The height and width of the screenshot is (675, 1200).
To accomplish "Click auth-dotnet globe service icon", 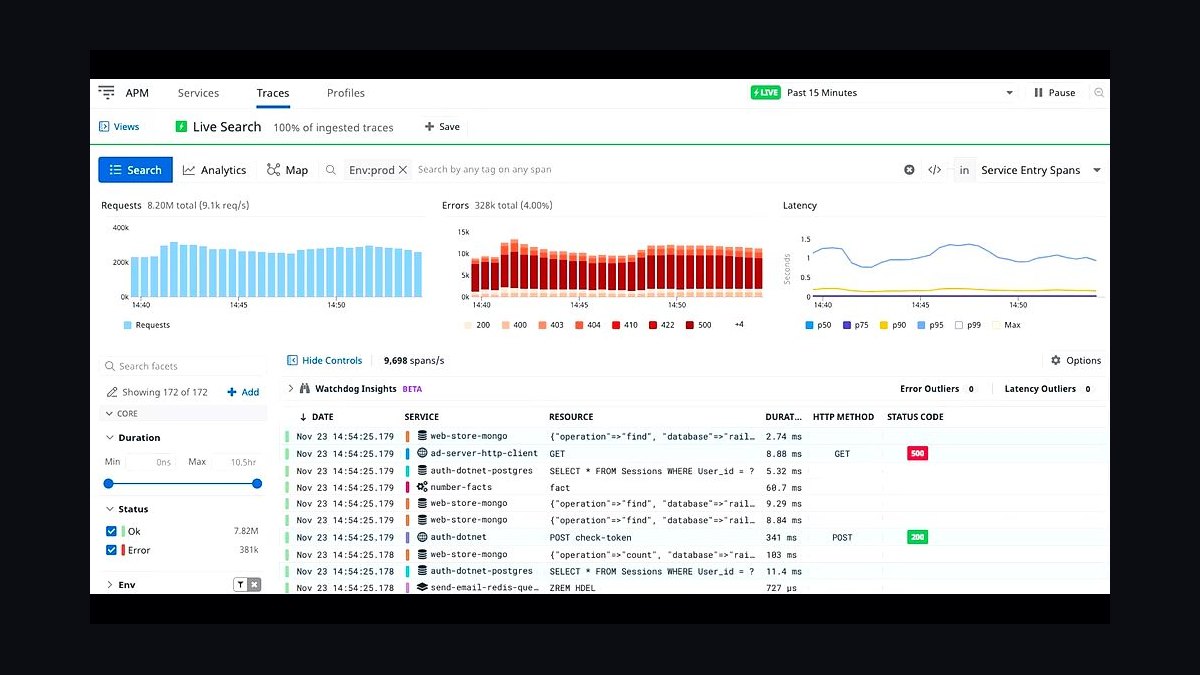I will pyautogui.click(x=423, y=537).
